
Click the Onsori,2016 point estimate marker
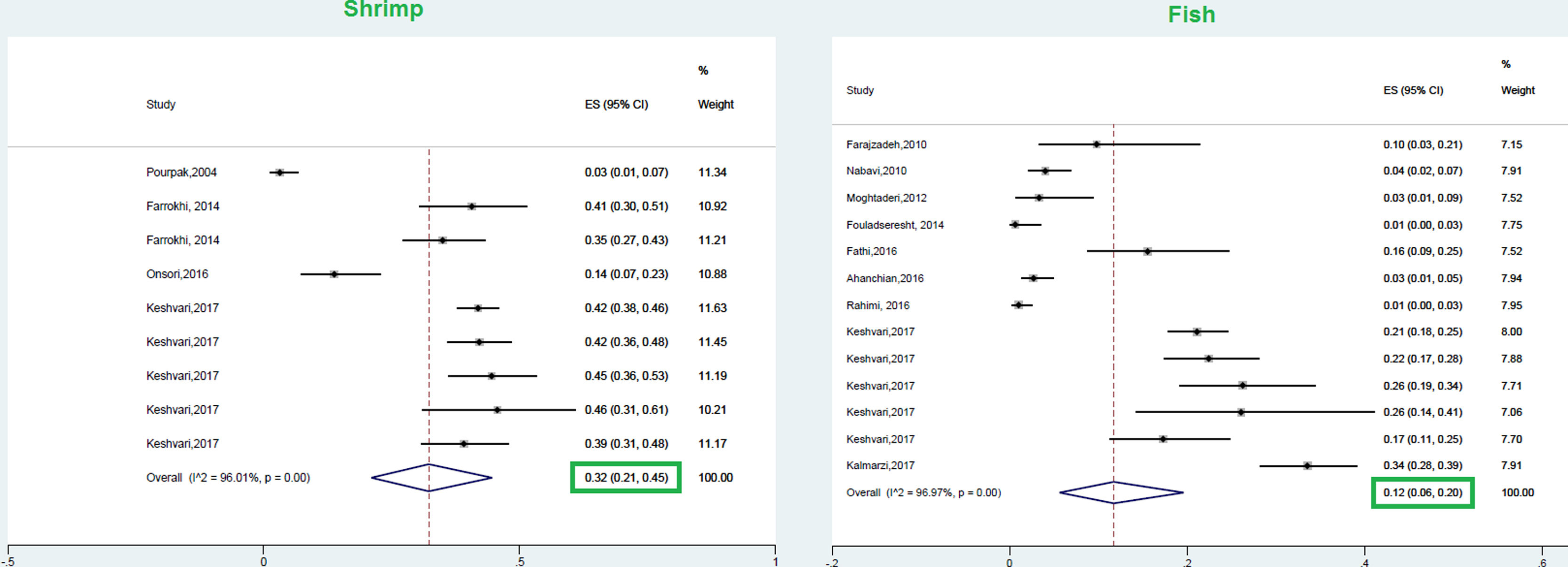(334, 275)
